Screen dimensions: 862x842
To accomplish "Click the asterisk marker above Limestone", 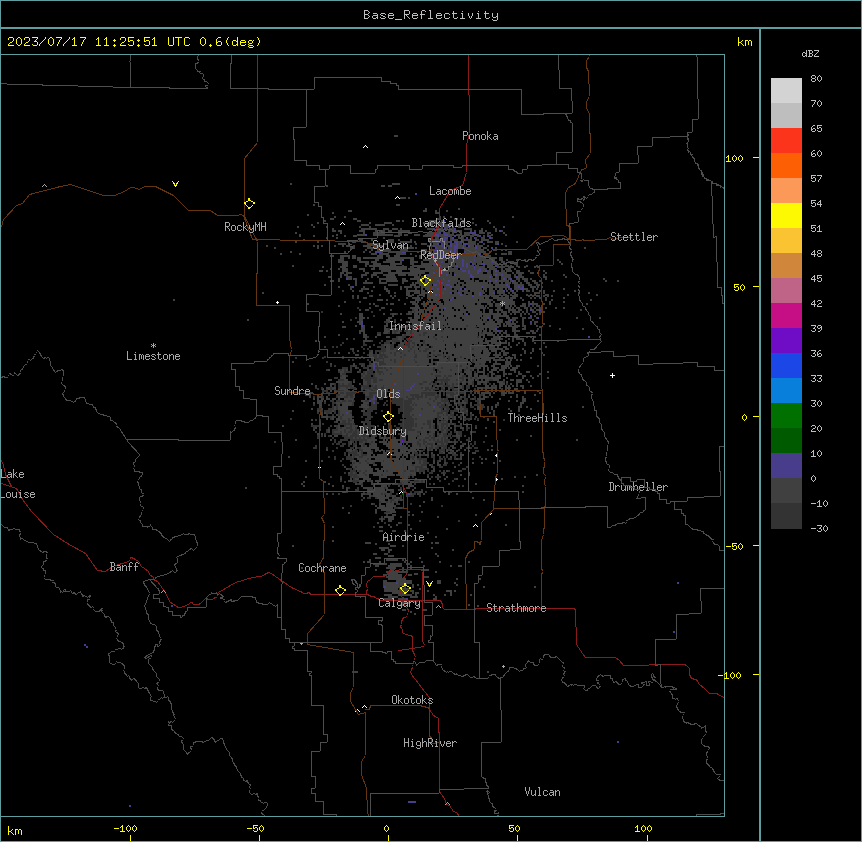I will 153,345.
